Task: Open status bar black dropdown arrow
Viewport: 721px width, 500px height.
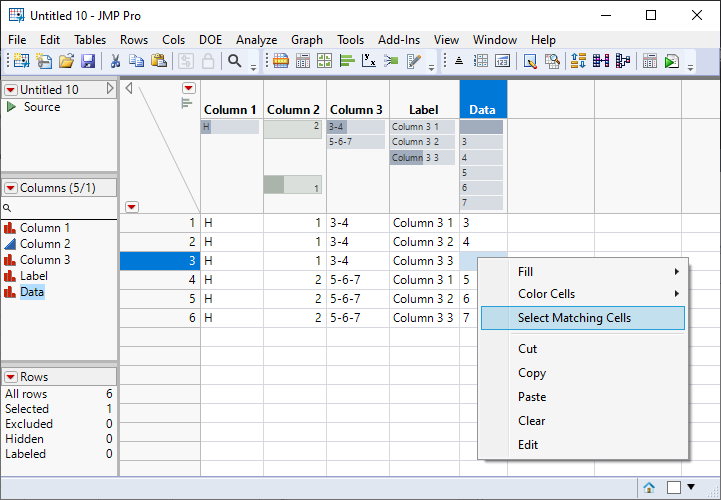Action: pos(691,487)
